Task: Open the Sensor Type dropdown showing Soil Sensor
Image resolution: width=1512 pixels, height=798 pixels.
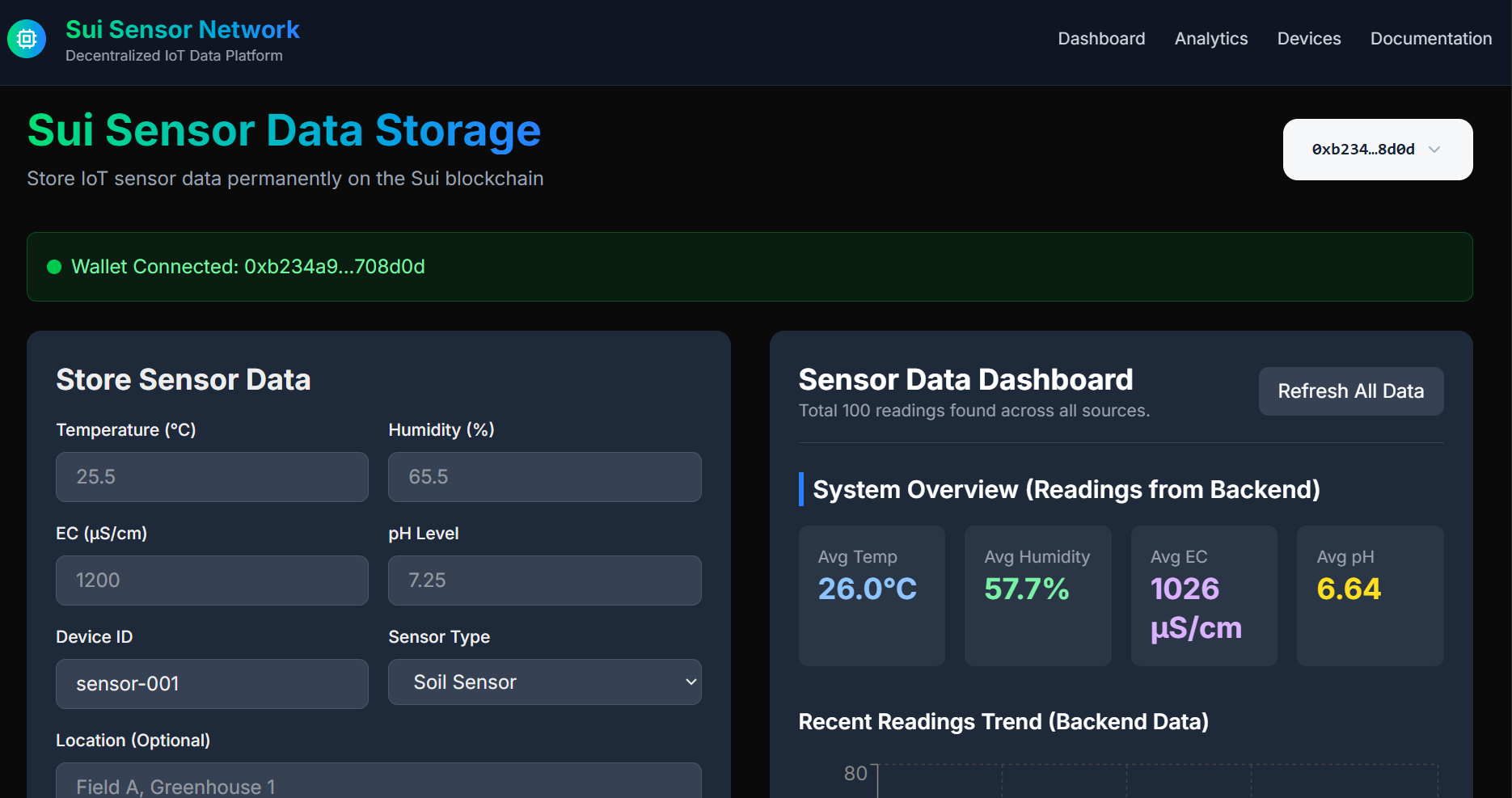Action: coord(544,682)
